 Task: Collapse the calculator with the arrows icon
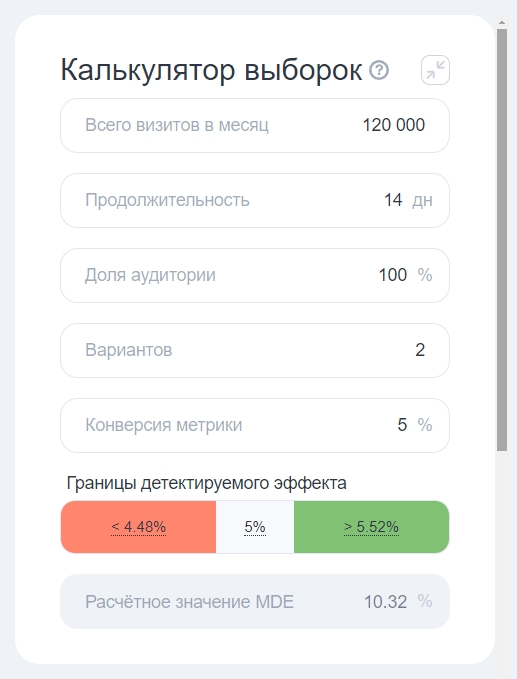click(x=435, y=70)
